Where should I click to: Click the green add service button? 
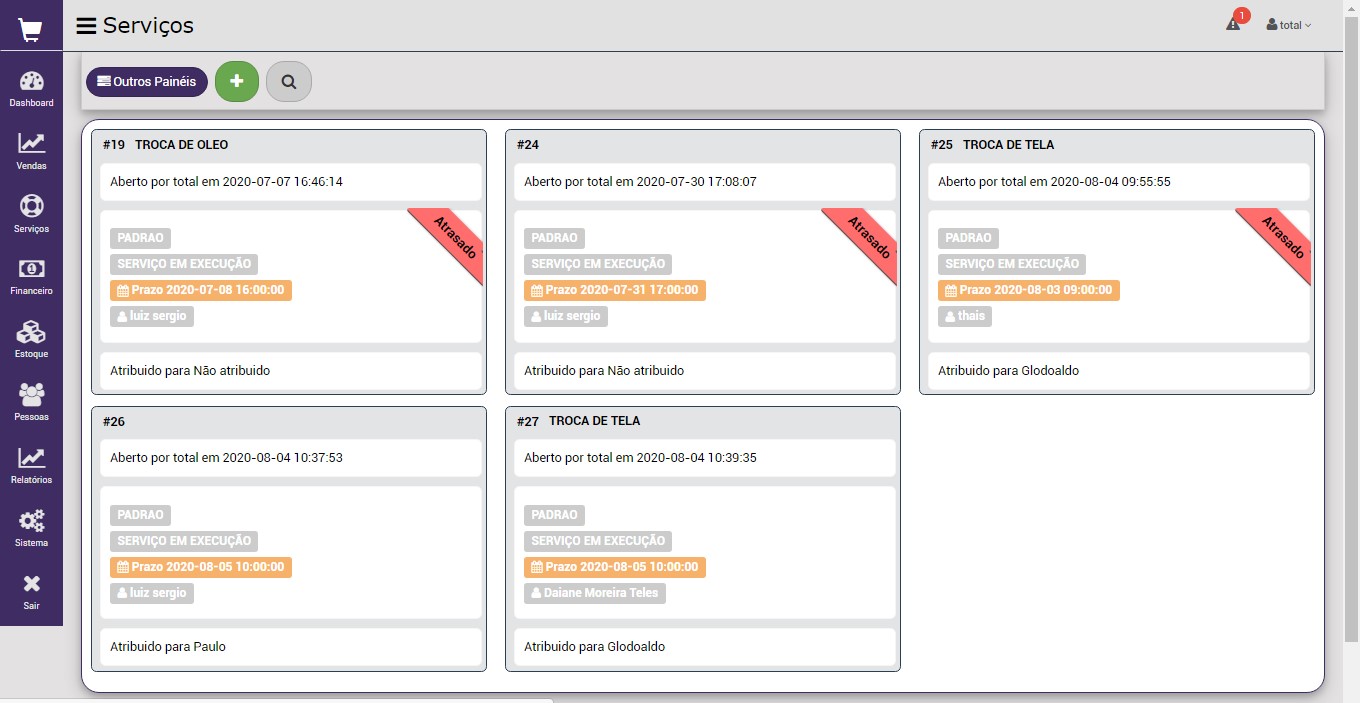tap(237, 81)
